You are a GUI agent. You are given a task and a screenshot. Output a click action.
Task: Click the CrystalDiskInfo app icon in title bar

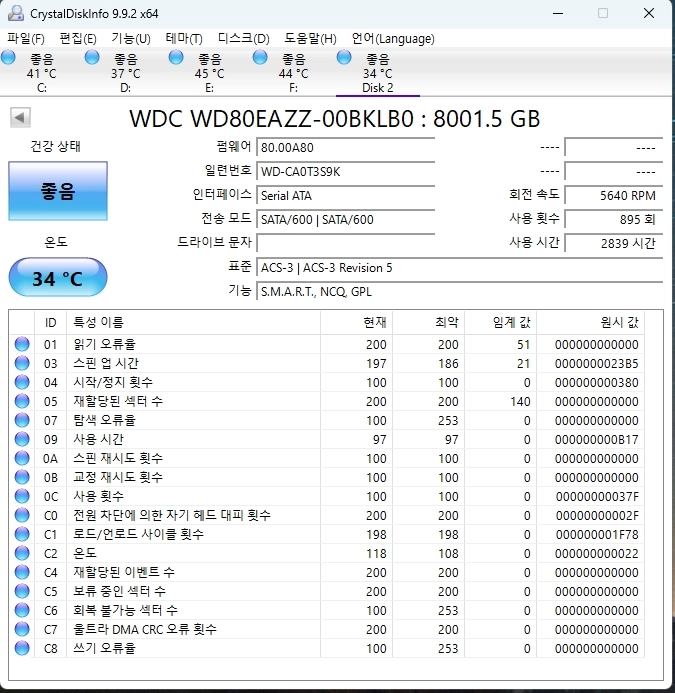16,13
